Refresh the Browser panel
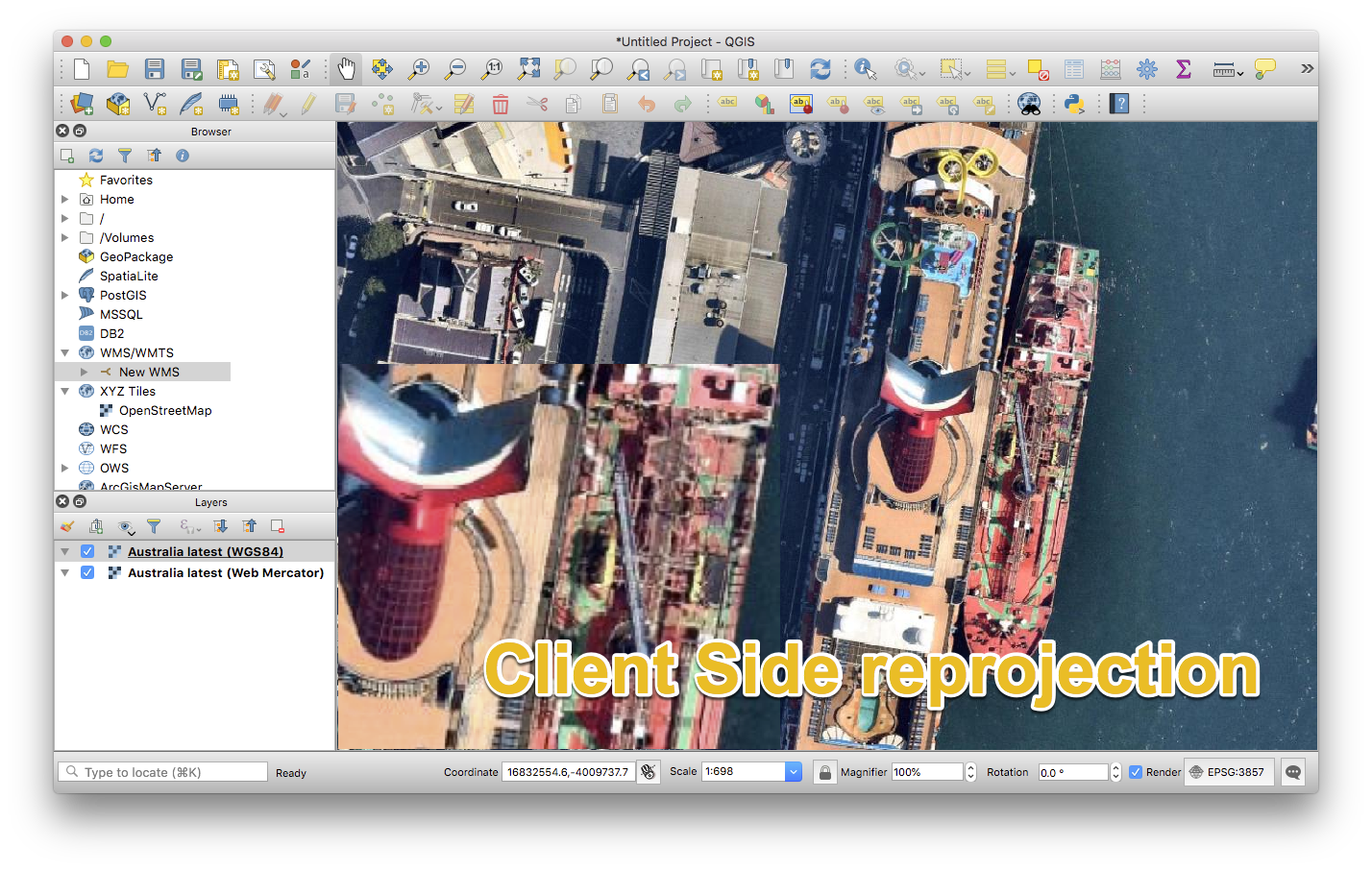 pyautogui.click(x=95, y=155)
